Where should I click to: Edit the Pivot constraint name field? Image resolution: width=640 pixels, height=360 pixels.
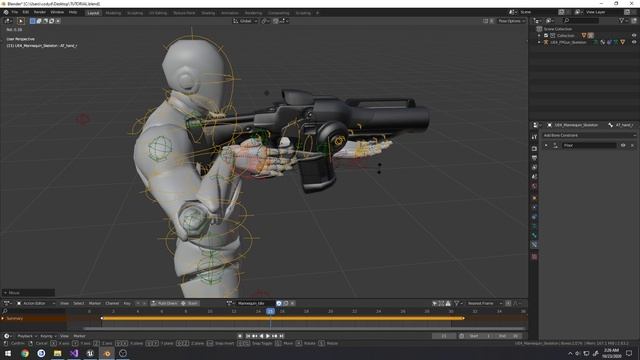589,145
